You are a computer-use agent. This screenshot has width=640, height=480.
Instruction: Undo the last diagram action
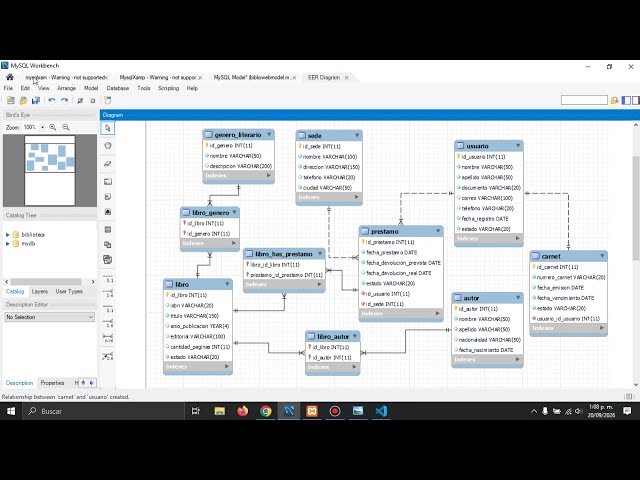pyautogui.click(x=51, y=100)
